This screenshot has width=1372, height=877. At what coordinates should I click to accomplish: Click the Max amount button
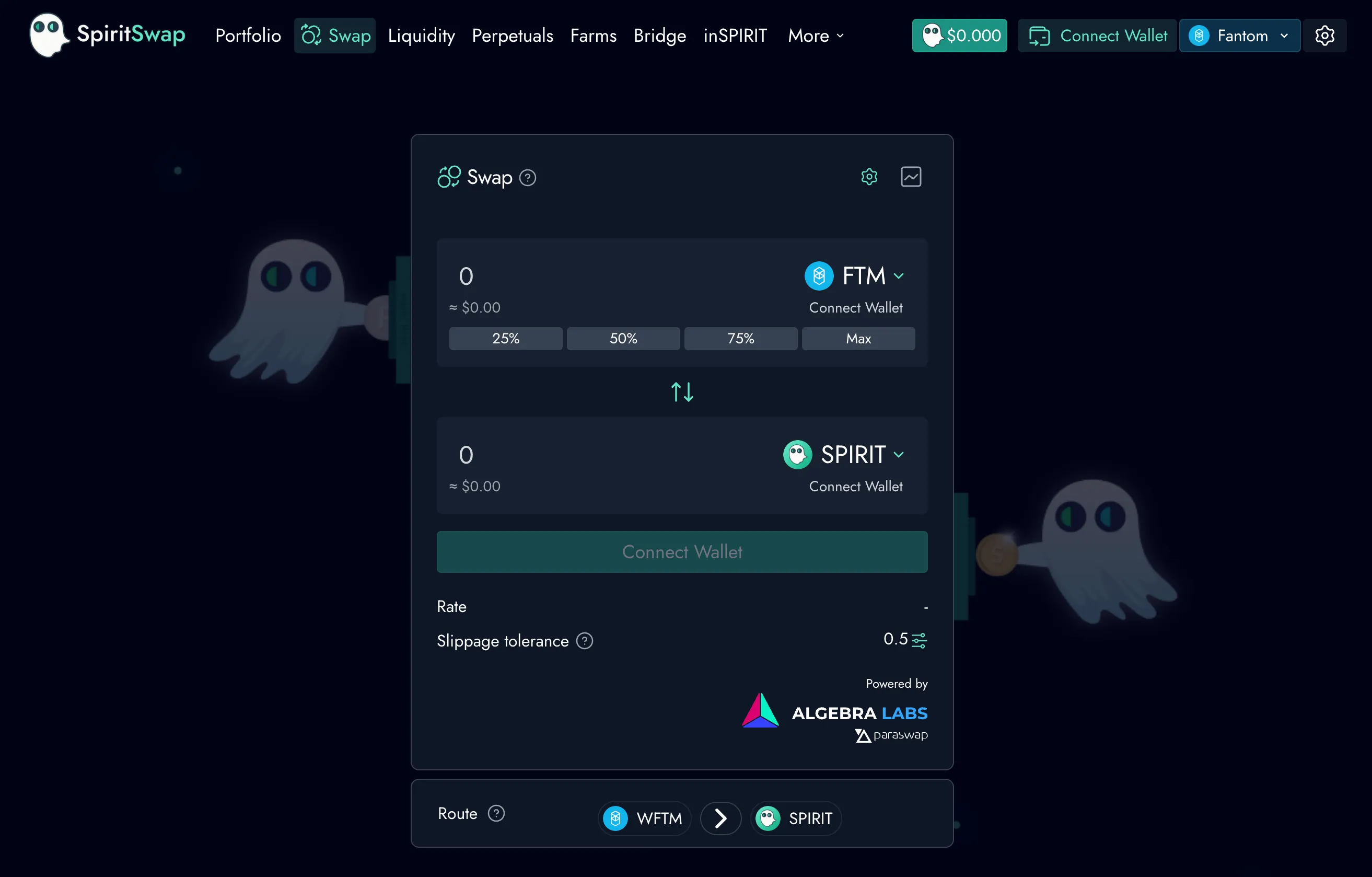click(858, 339)
